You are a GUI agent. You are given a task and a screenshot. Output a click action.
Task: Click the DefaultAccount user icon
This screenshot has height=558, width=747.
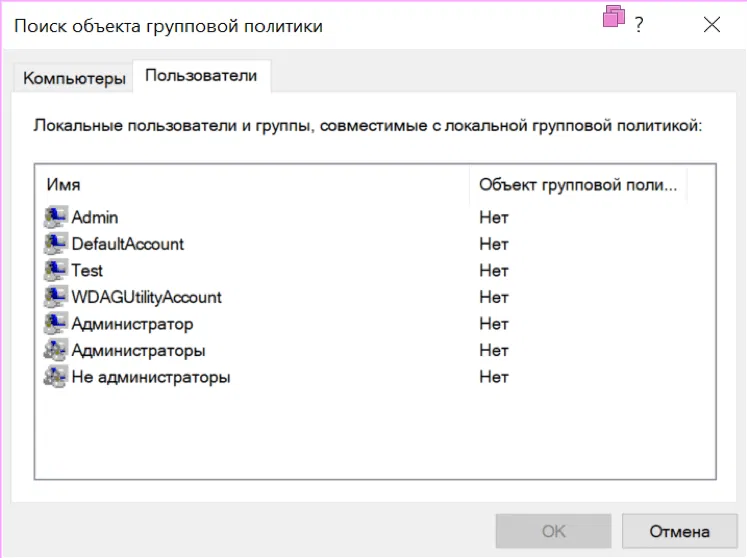[x=55, y=244]
